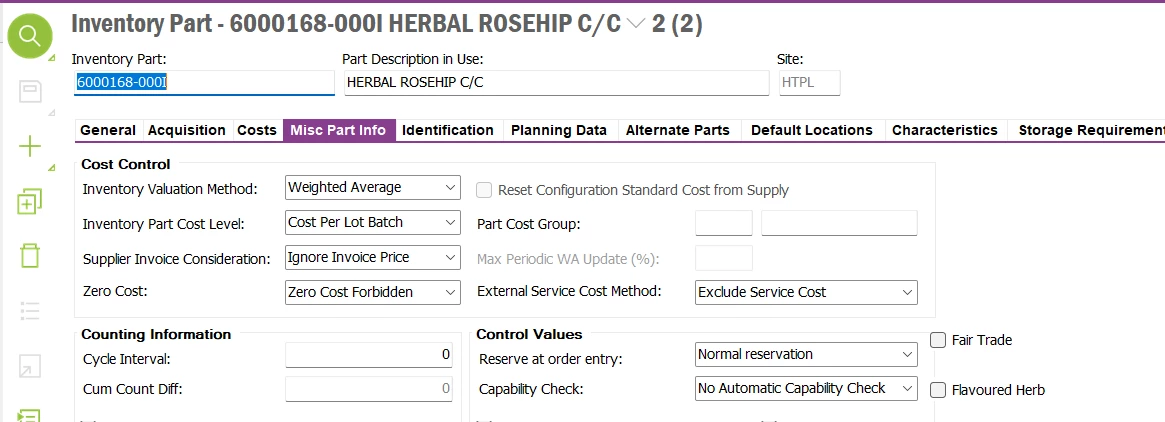The height and width of the screenshot is (422, 1165).
Task: Expand the External Service Cost Method dropdown
Action: pos(806,292)
